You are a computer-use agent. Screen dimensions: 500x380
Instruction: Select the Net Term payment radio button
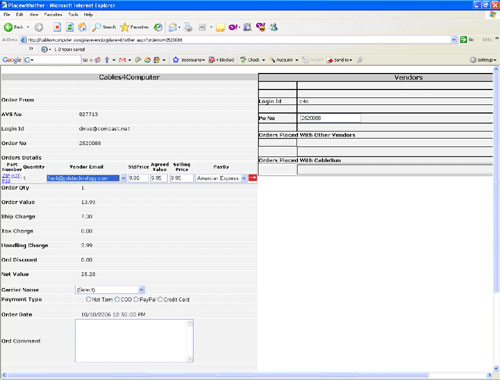click(x=88, y=299)
